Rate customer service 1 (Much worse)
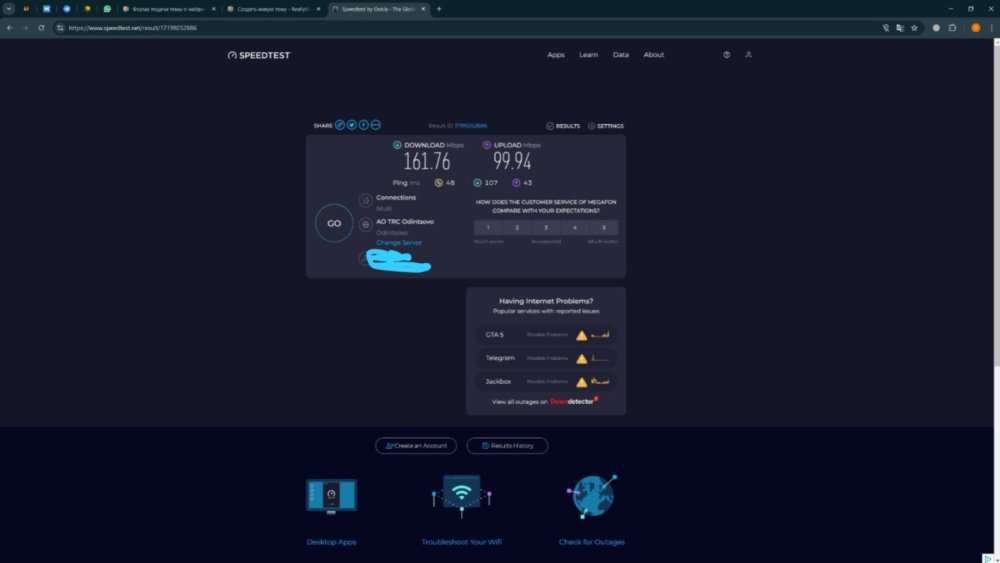This screenshot has height=563, width=1000. [489, 228]
